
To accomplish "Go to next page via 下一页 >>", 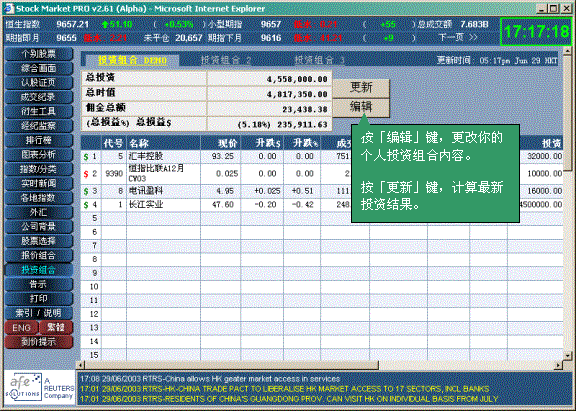I will point(458,37).
